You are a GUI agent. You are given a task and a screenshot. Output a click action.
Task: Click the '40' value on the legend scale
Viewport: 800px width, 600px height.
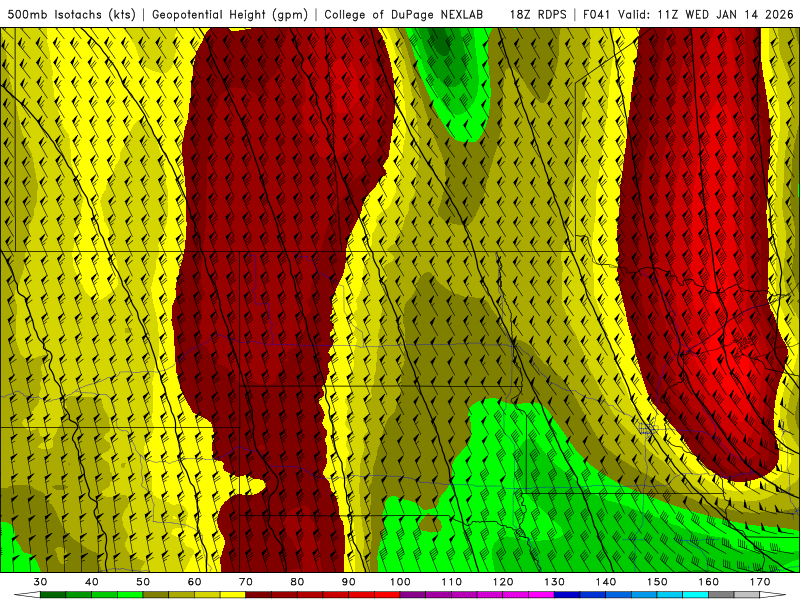(x=92, y=582)
